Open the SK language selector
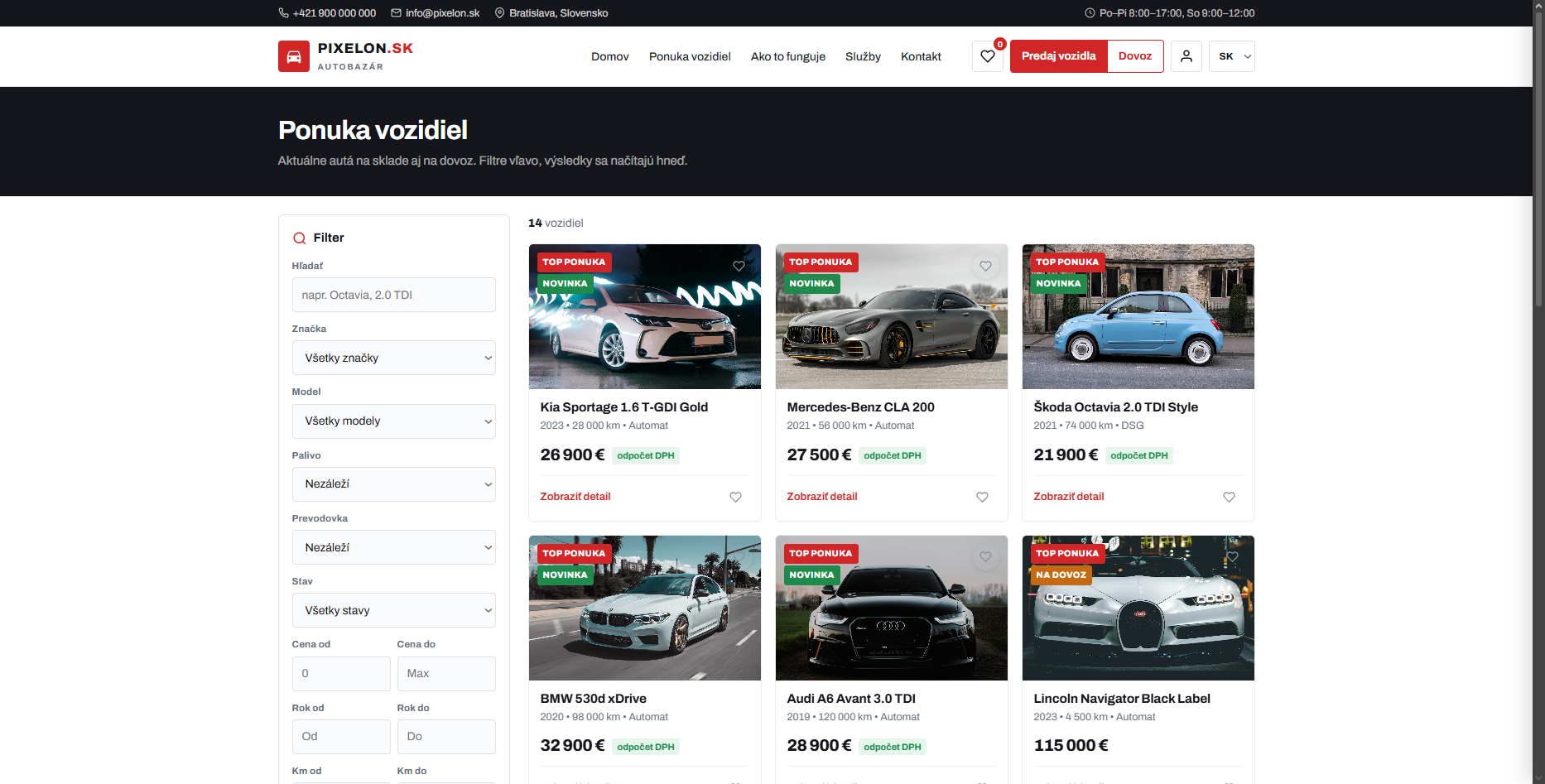This screenshot has width=1545, height=784. click(1232, 56)
